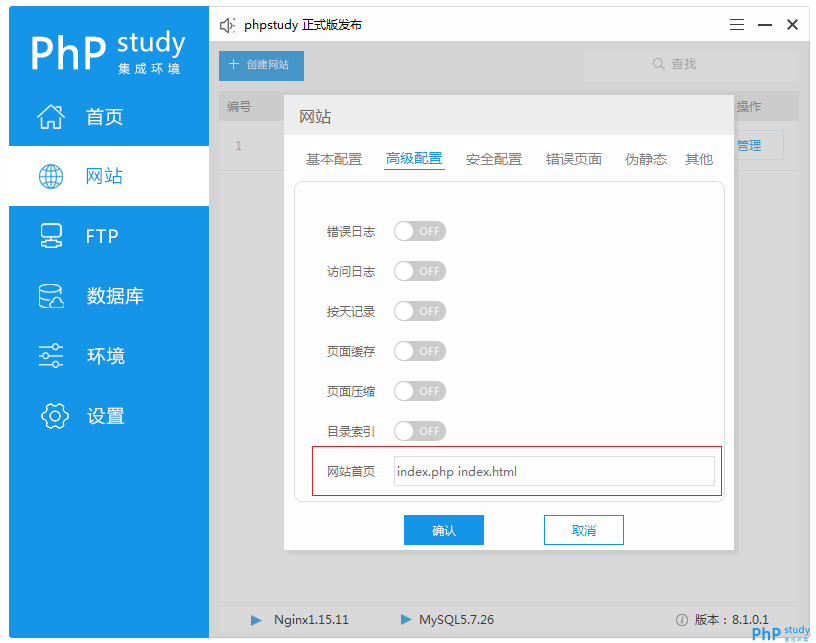Click the row number 1 cell

coord(238,146)
